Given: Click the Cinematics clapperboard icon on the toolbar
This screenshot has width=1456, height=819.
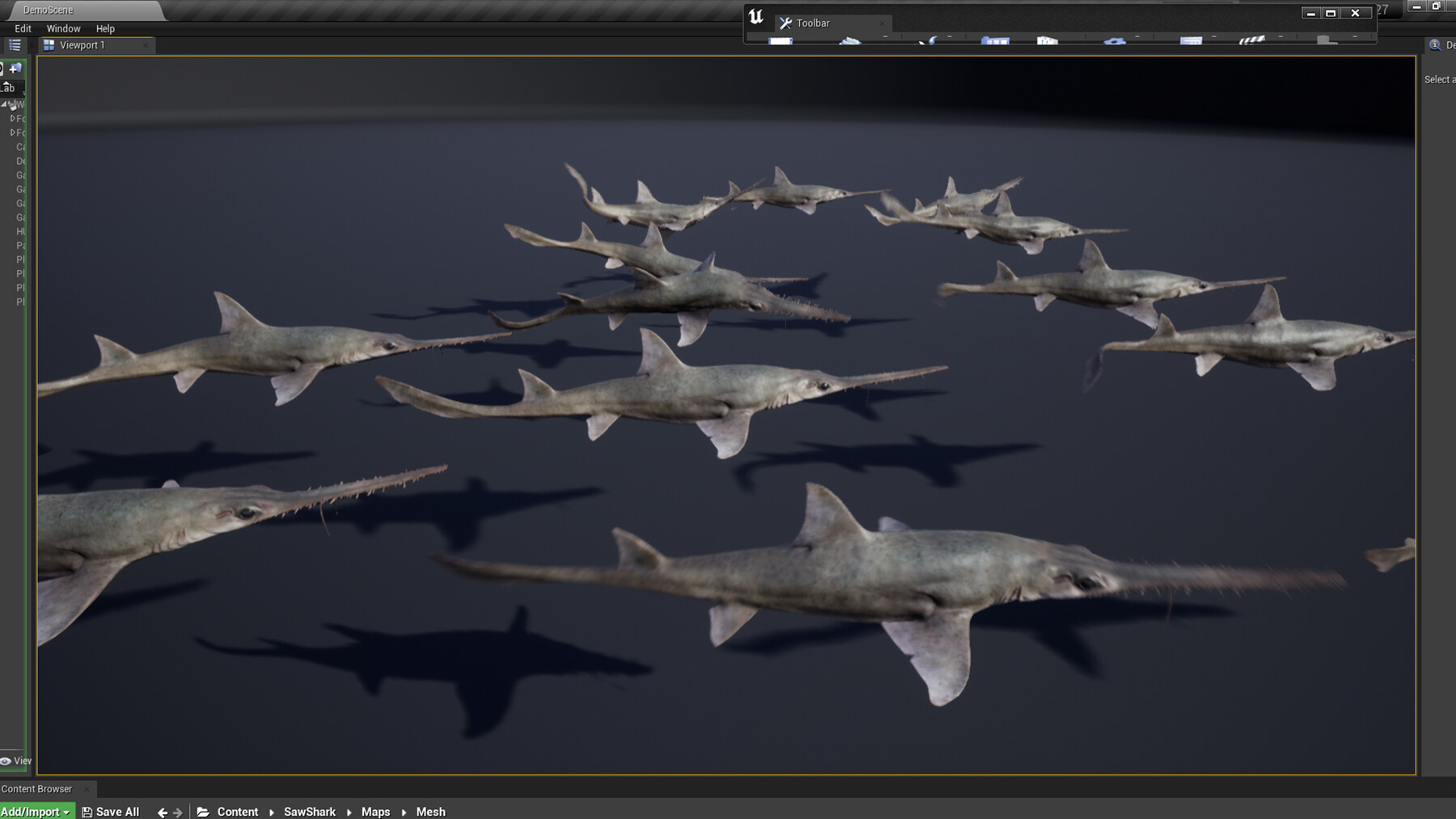Looking at the screenshot, I should click(x=1251, y=40).
